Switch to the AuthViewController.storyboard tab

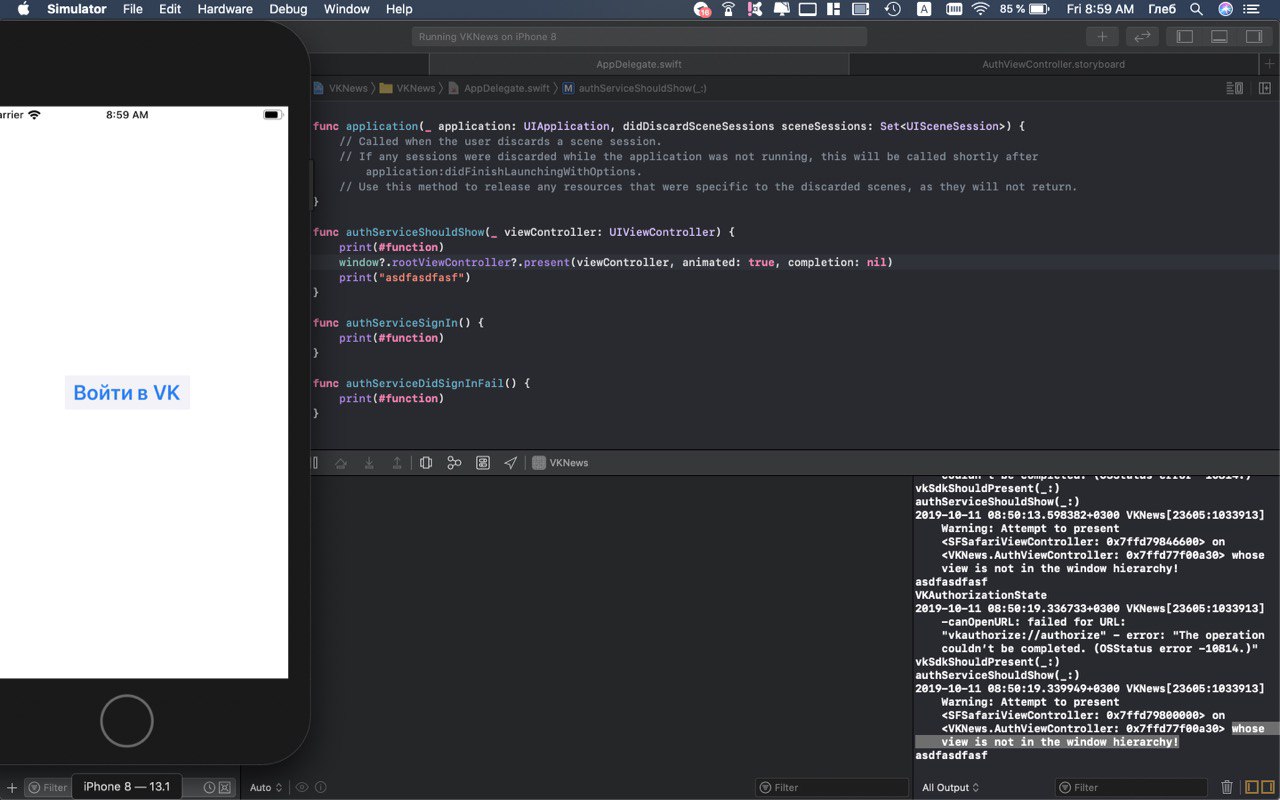tap(1053, 64)
